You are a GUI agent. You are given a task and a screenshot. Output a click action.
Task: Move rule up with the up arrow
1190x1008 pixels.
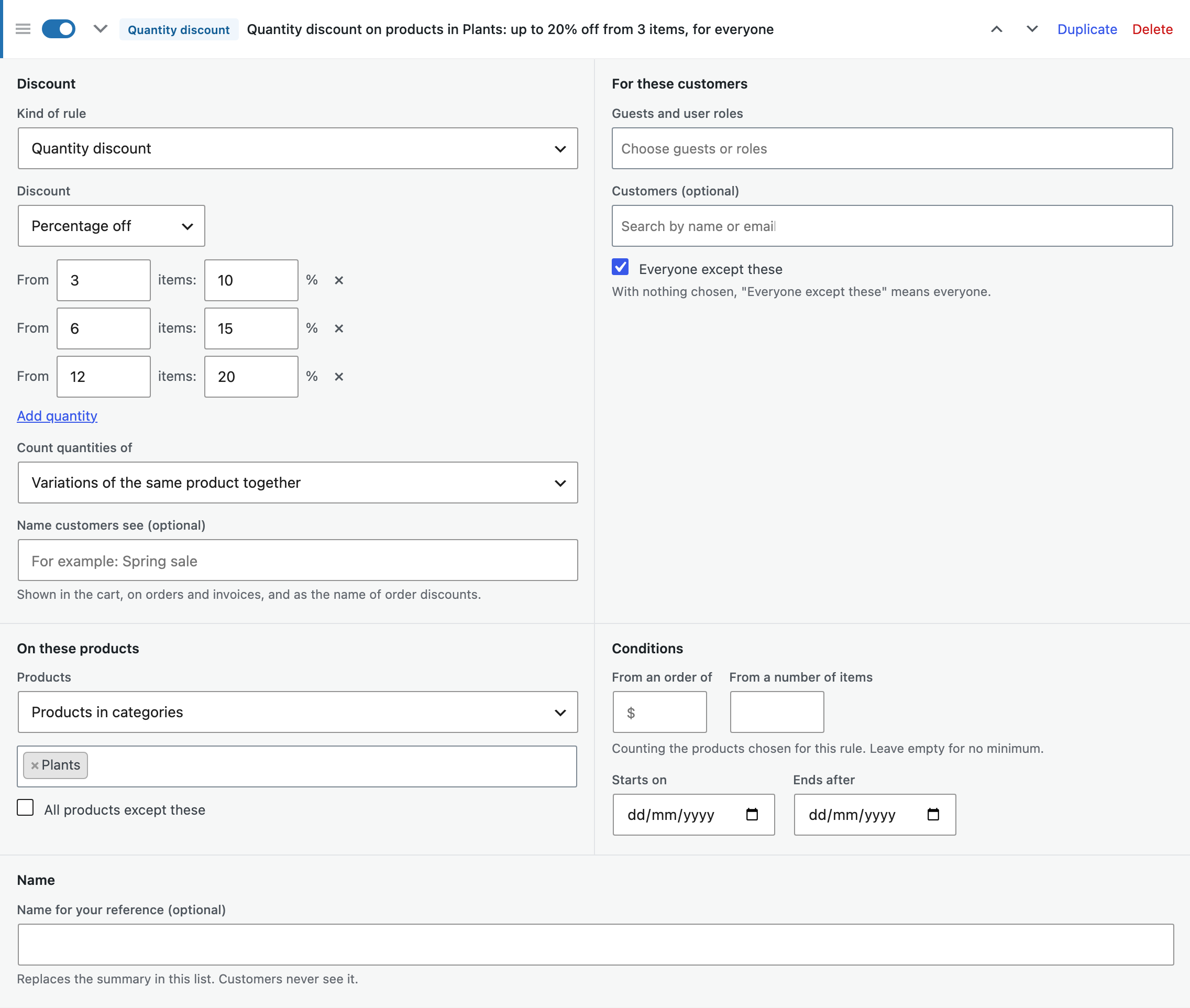996,29
